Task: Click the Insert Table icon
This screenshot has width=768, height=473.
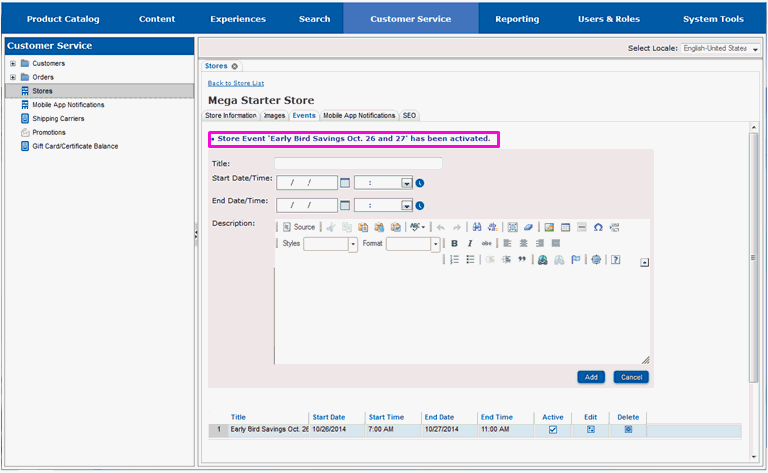Action: coord(565,227)
